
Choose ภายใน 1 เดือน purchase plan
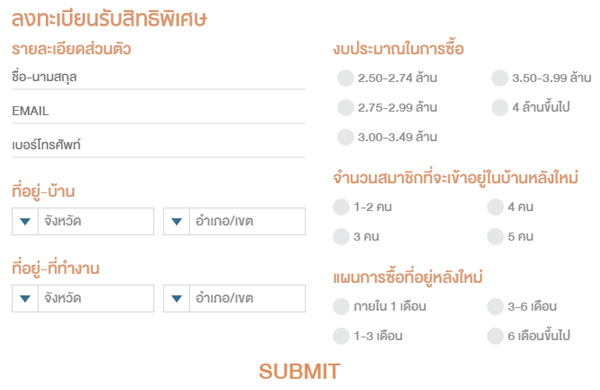(341, 306)
